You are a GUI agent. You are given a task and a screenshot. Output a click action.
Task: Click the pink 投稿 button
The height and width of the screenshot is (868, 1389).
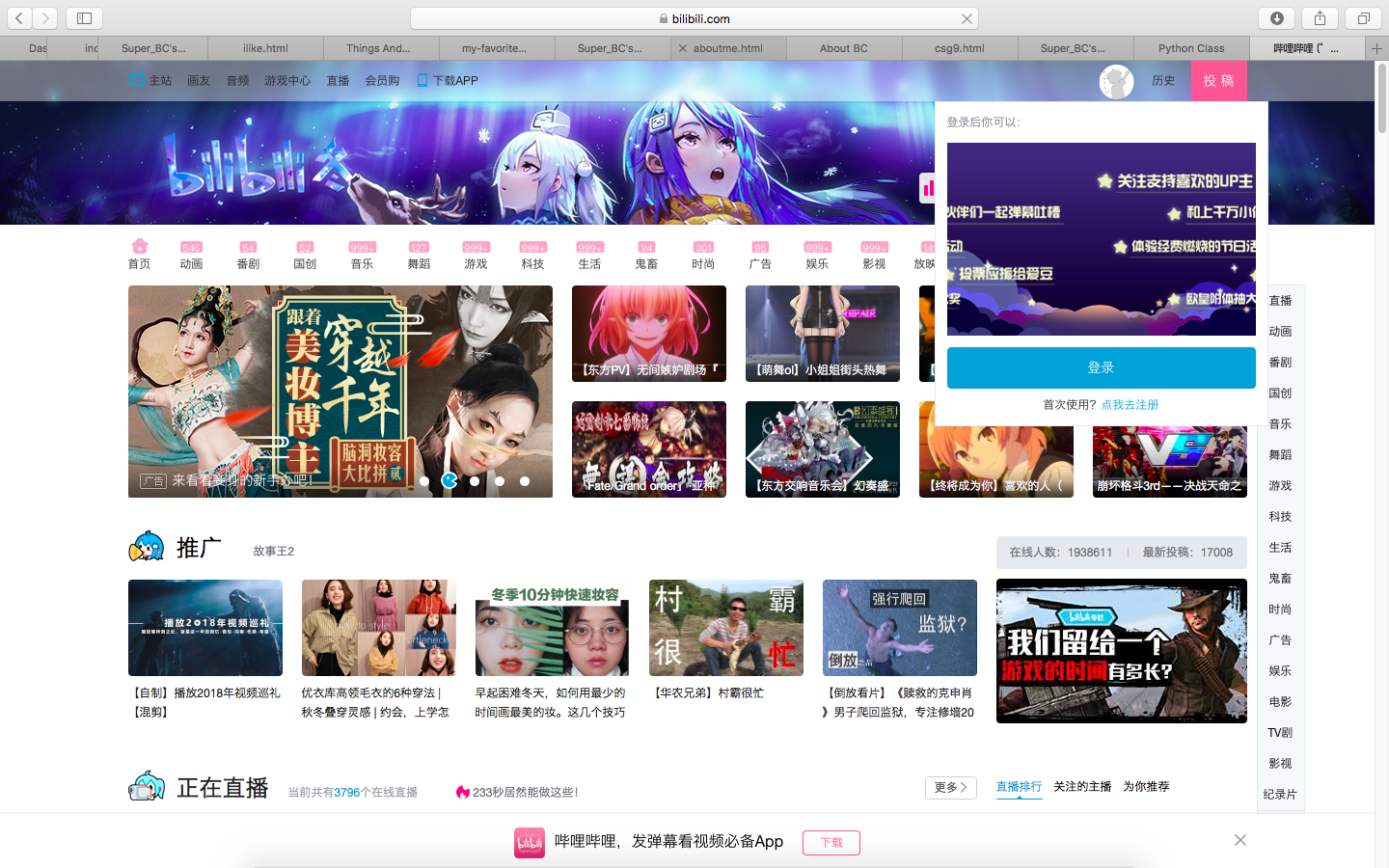pos(1218,81)
